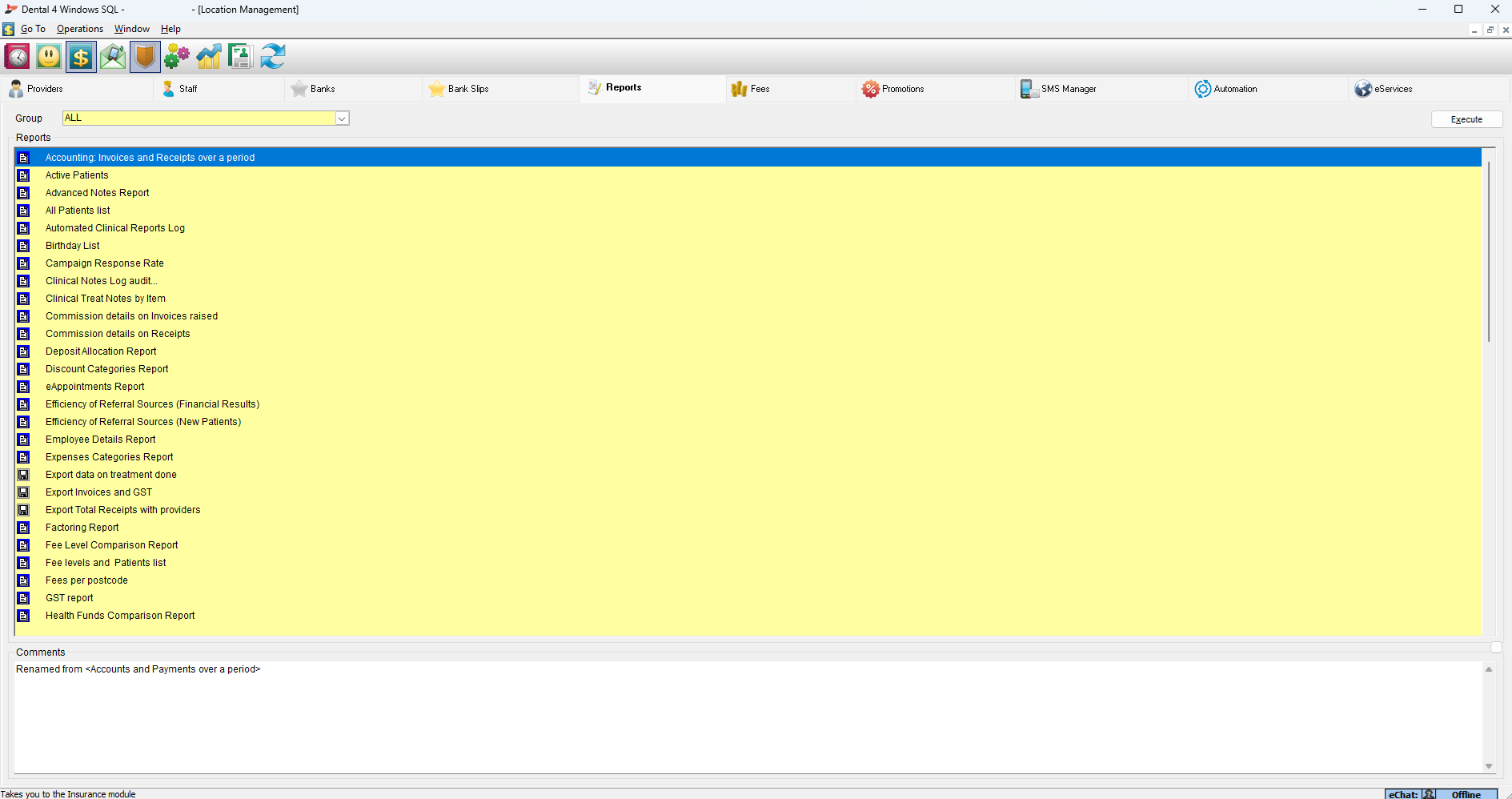Toggle the checkbox right of Comments
1512x799 pixels.
pyautogui.click(x=1496, y=648)
